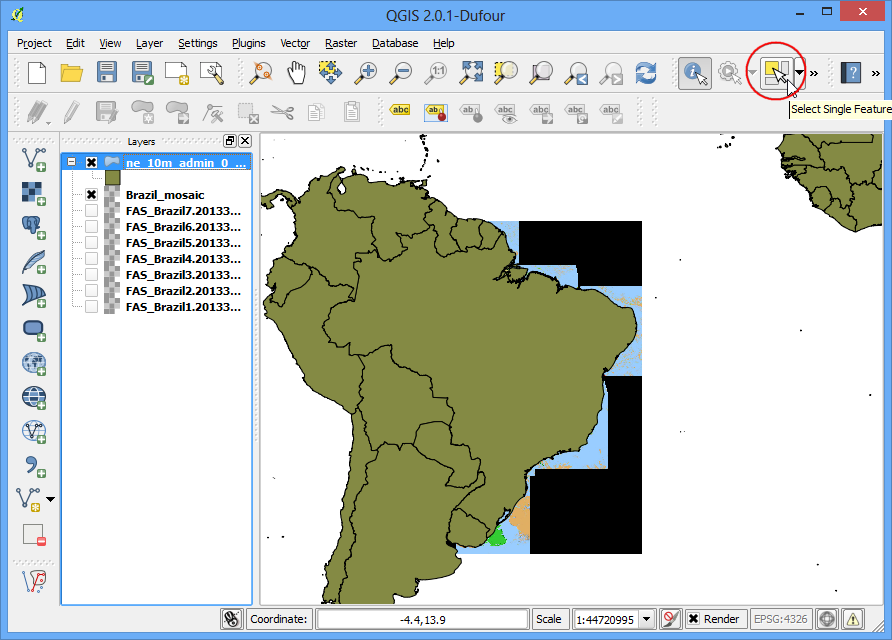Viewport: 892px width, 640px height.
Task: Collapse the ne_10m_admin_0 layer tree
Action: (x=72, y=162)
